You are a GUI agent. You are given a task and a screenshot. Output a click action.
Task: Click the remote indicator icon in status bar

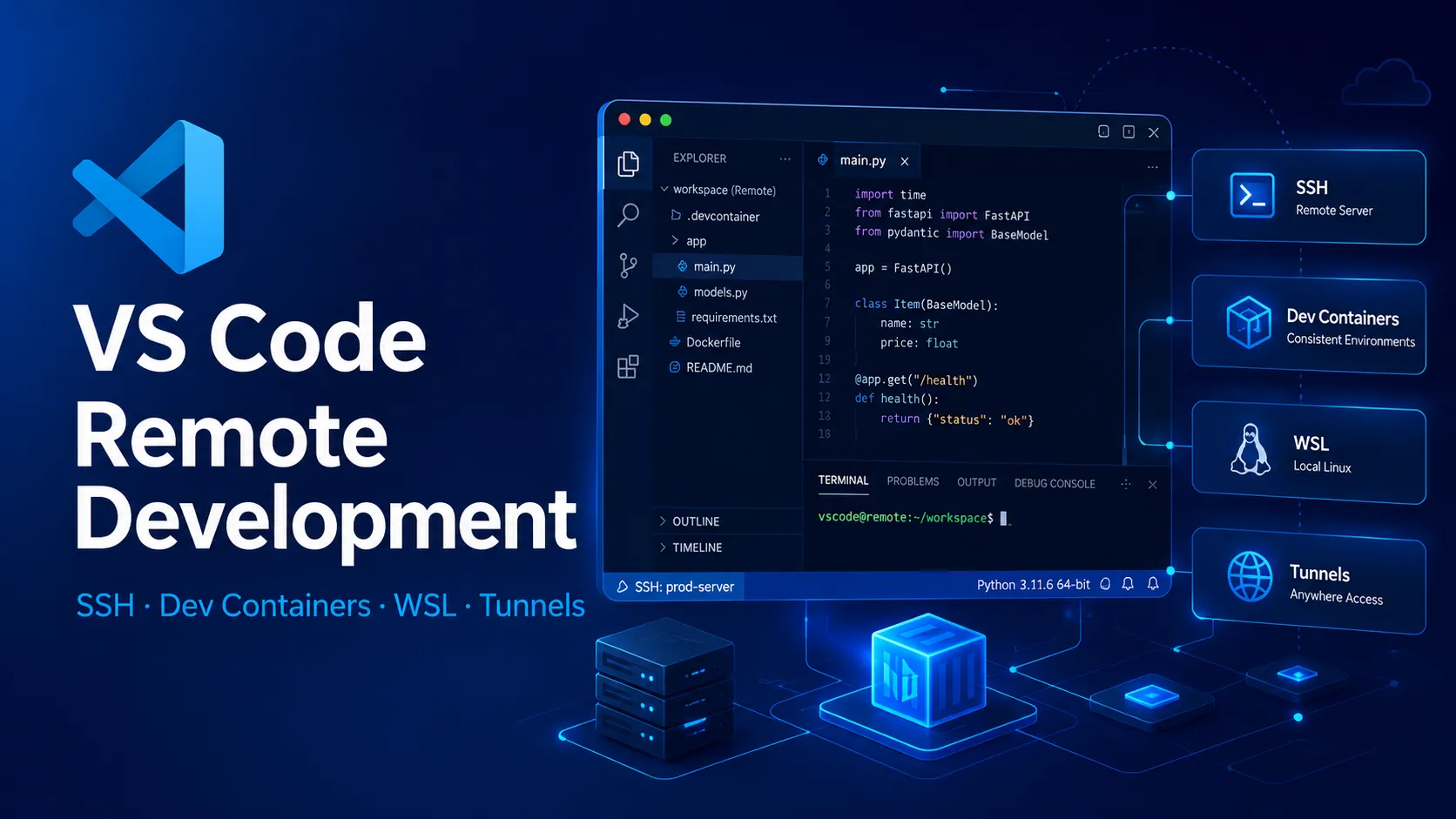[x=622, y=587]
